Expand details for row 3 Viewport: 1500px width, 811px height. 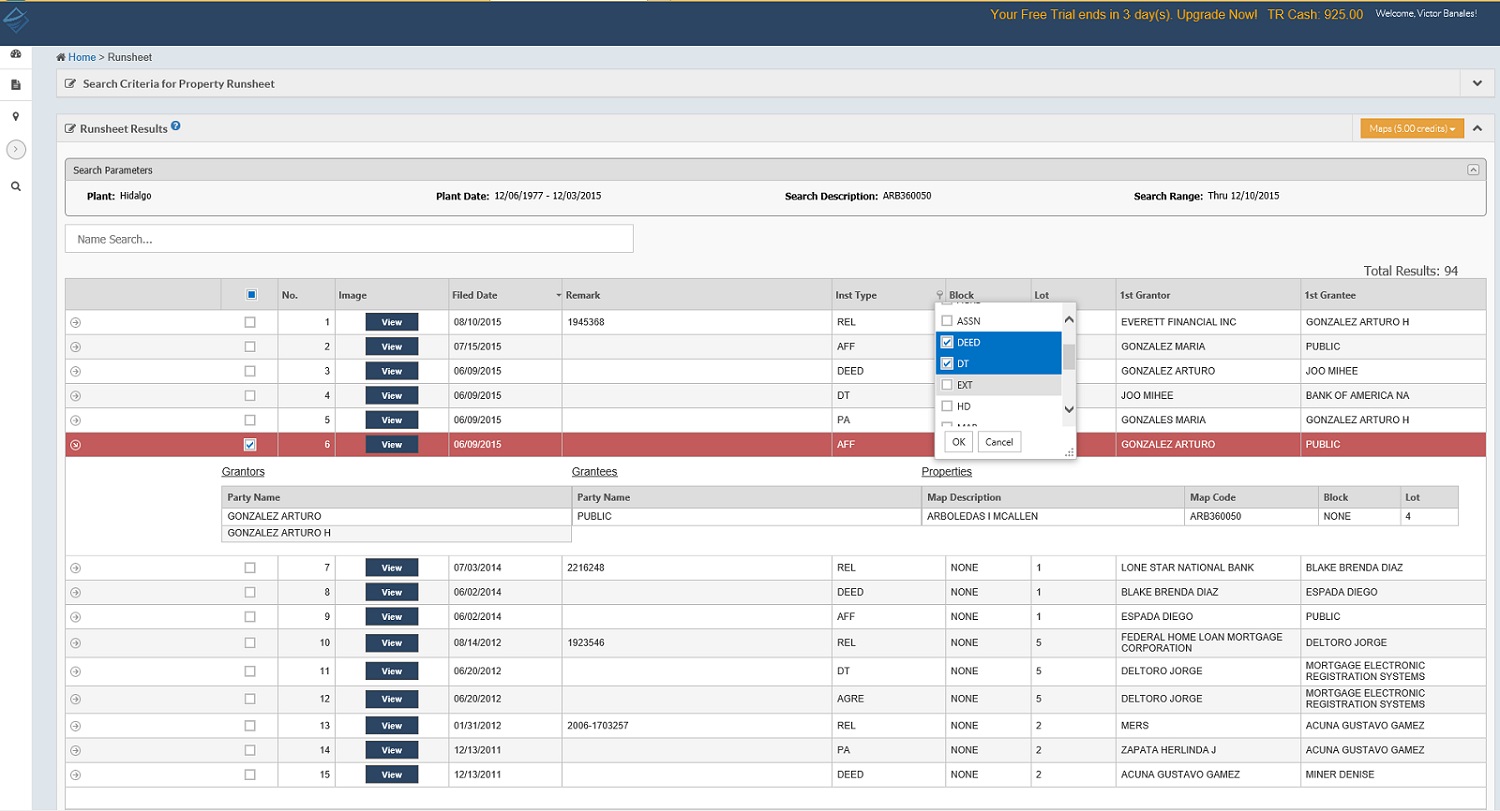coord(75,371)
